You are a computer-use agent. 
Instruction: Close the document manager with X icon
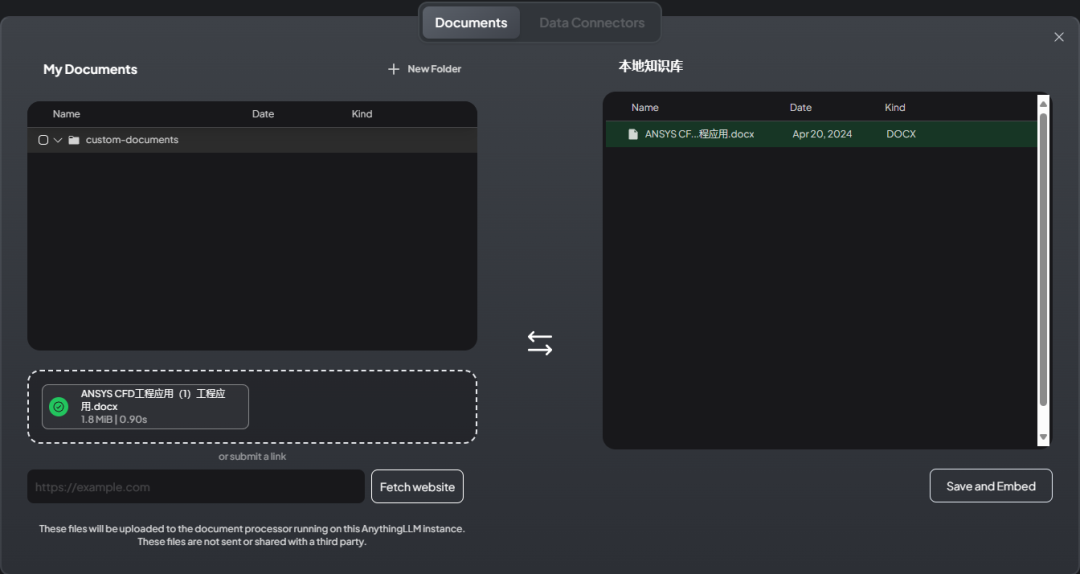pos(1059,37)
